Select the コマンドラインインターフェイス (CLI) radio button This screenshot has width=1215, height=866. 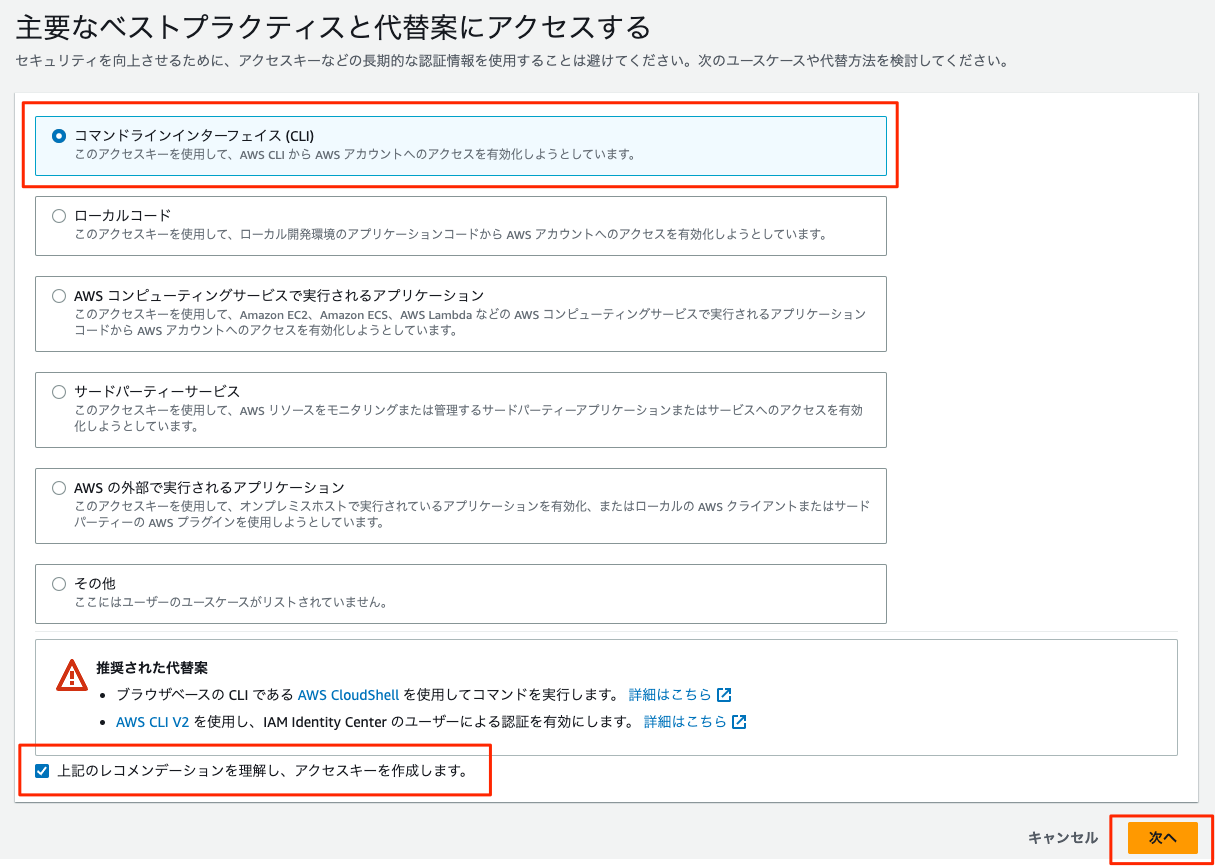click(x=59, y=135)
